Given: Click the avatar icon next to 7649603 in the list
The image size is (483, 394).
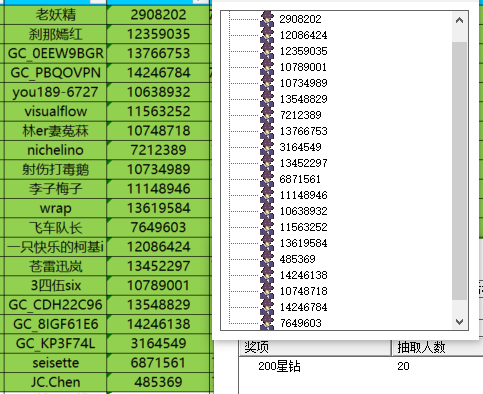Looking at the screenshot, I should click(267, 322).
